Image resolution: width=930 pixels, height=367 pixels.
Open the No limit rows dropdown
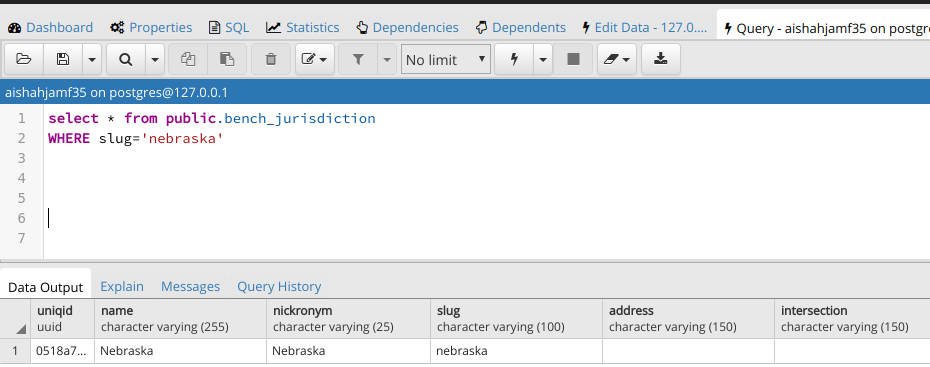(x=446, y=59)
